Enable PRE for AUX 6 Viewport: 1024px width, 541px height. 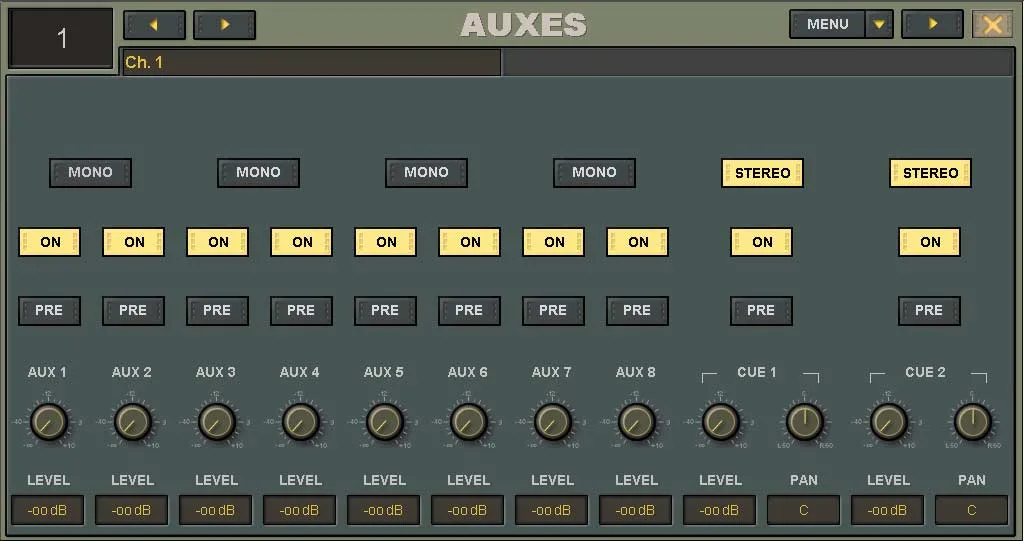(469, 310)
